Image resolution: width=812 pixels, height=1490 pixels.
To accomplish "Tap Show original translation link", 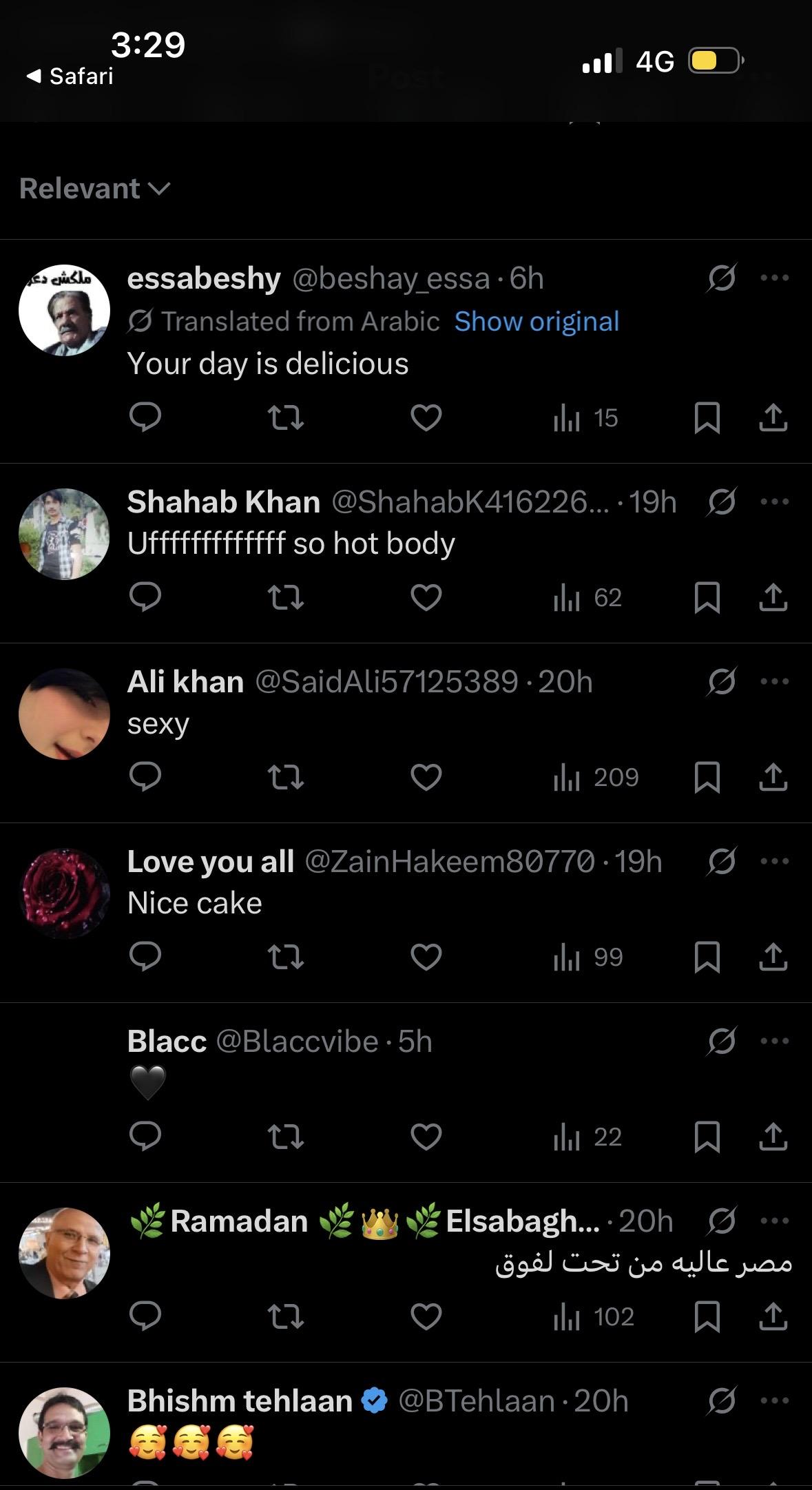I will click(537, 322).
